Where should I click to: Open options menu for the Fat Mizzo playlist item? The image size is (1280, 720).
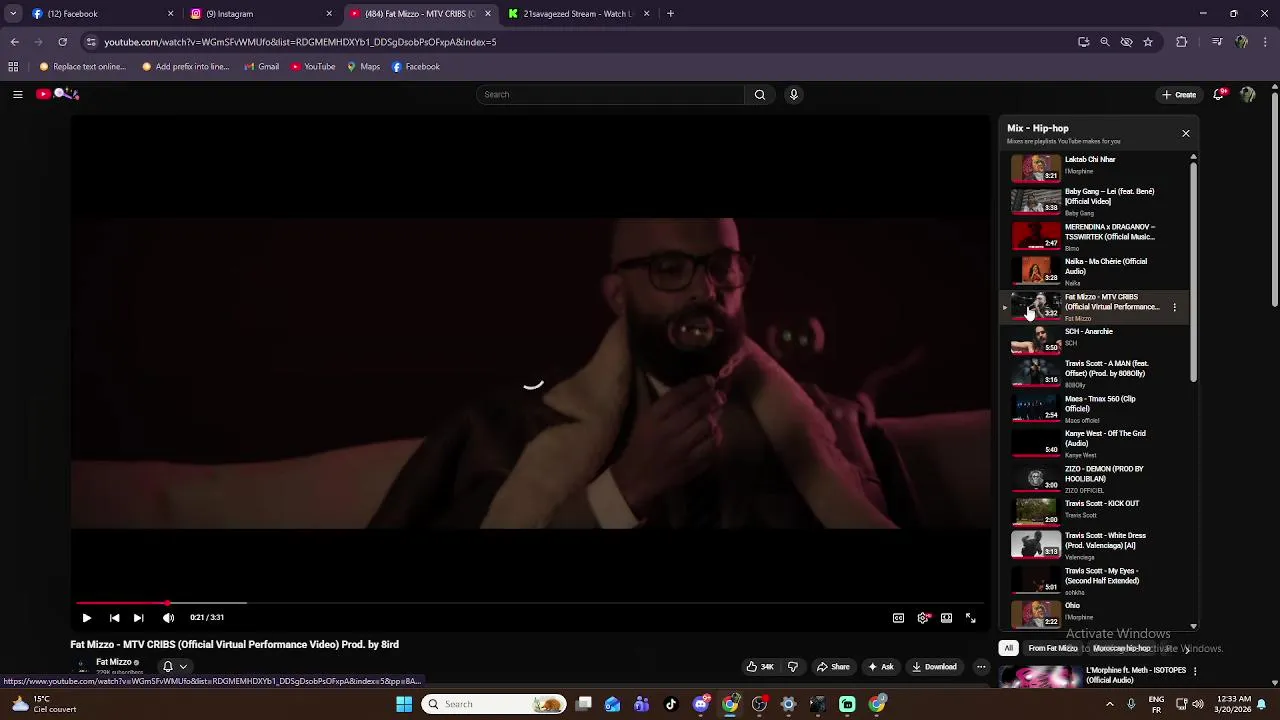coord(1174,307)
